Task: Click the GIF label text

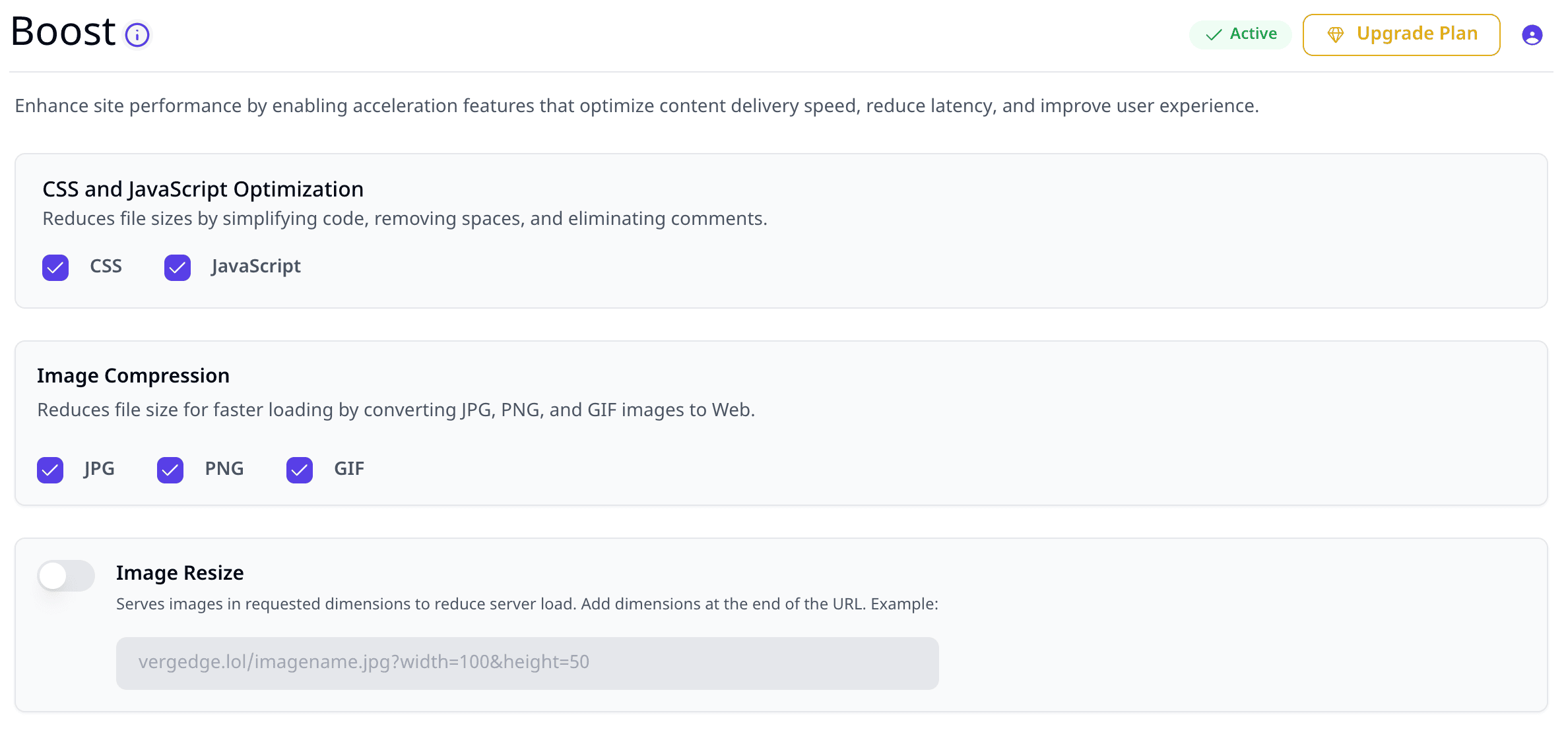Action: [349, 469]
